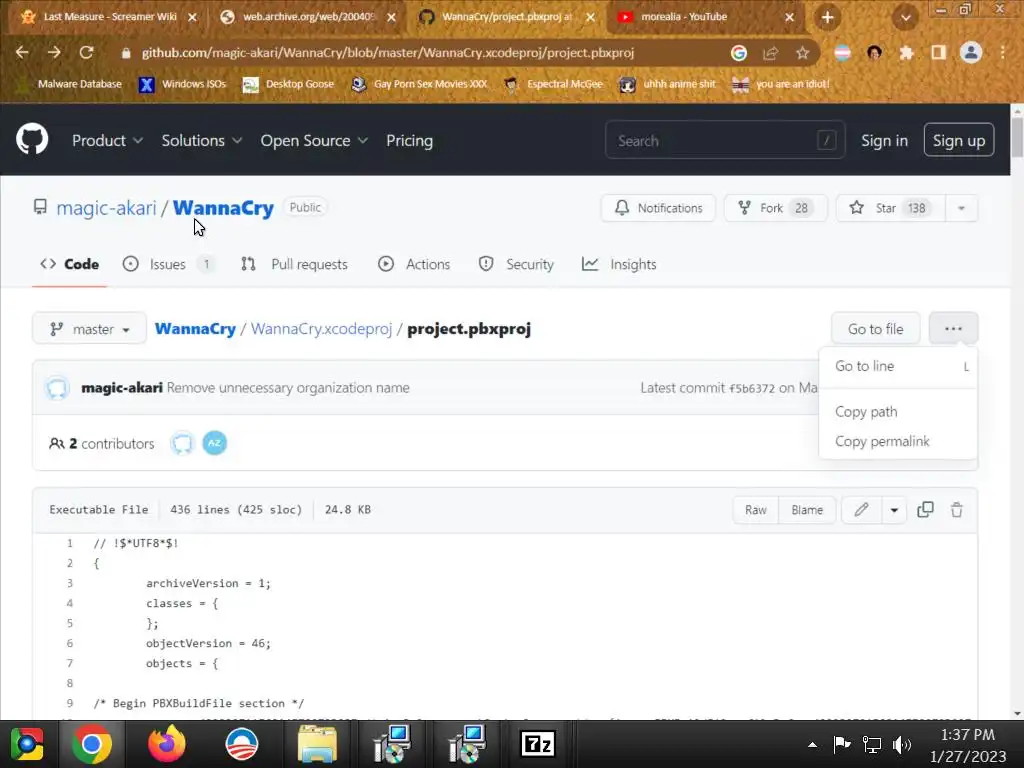Open File Explorer folder in taskbar
The height and width of the screenshot is (768, 1024).
pyautogui.click(x=317, y=744)
